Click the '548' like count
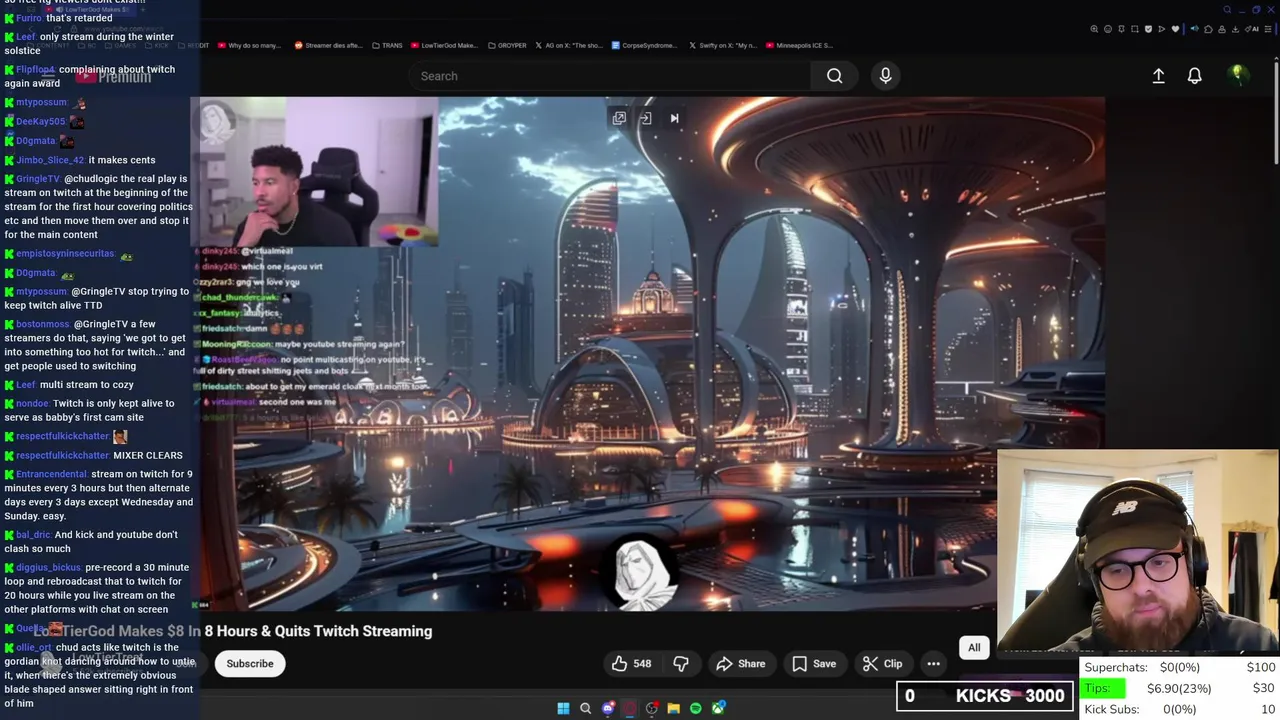Screen dimensions: 1280x720 642,663
